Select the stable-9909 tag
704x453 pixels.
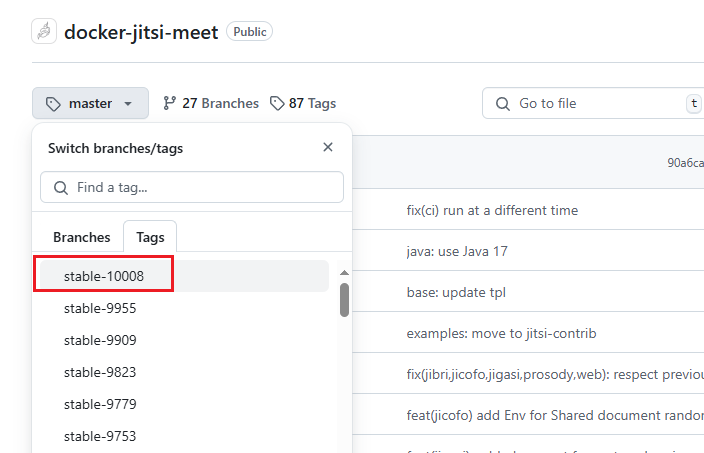[x=184, y=340]
